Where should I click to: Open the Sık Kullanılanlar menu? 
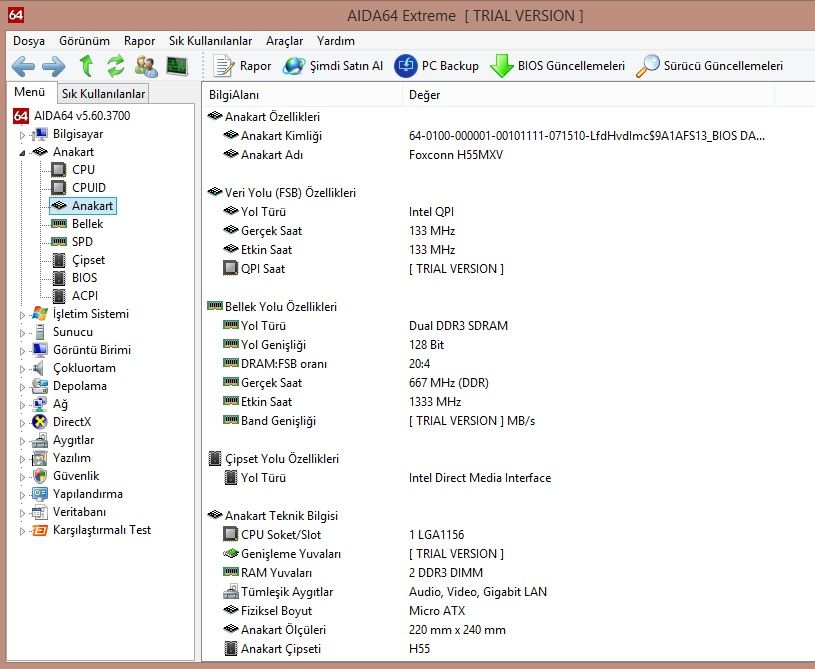210,41
